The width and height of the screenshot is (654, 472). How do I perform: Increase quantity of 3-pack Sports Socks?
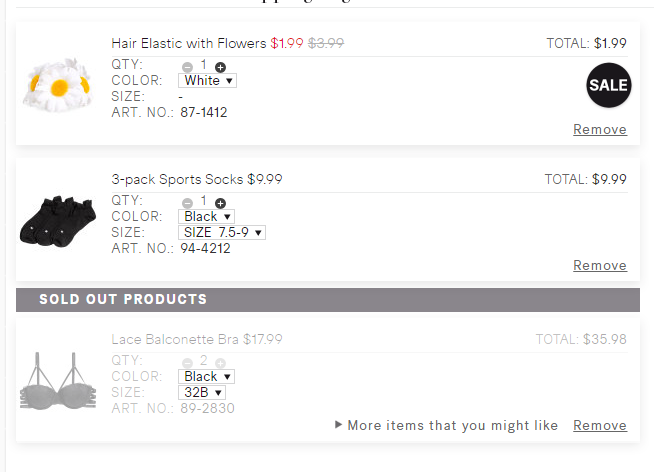(x=221, y=203)
